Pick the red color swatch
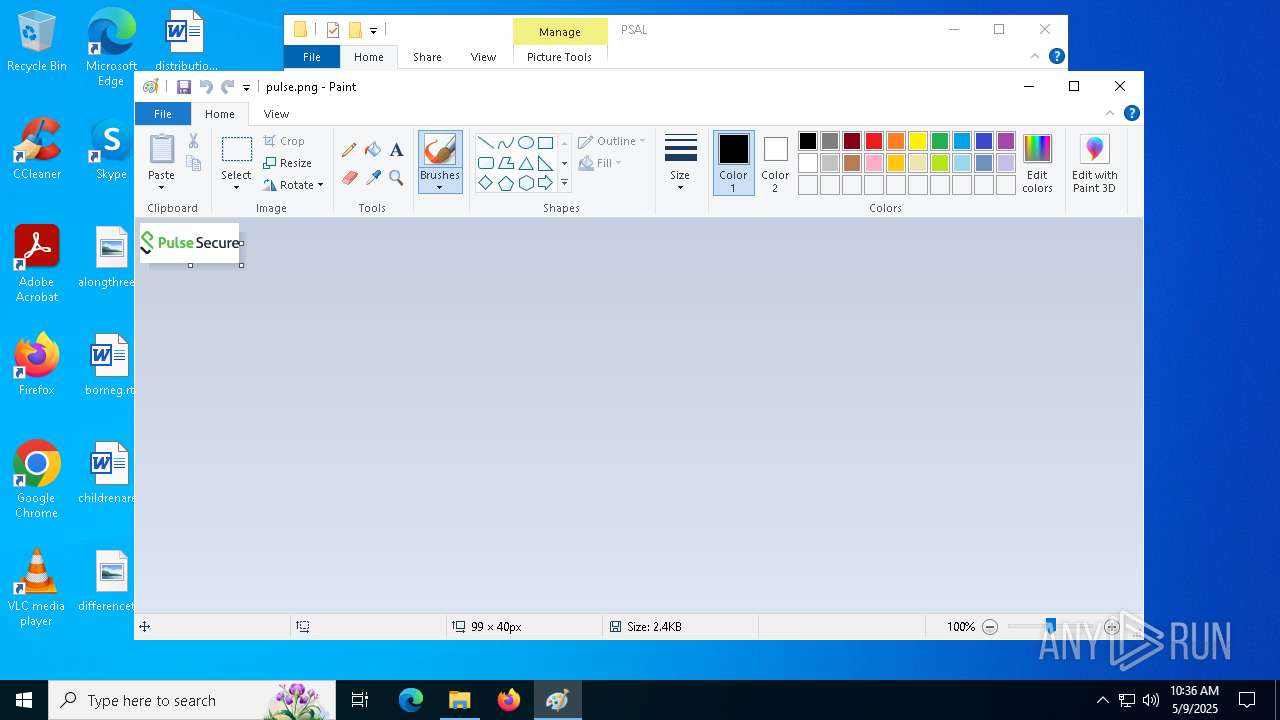Screen dimensions: 1280x720 coord(874,141)
